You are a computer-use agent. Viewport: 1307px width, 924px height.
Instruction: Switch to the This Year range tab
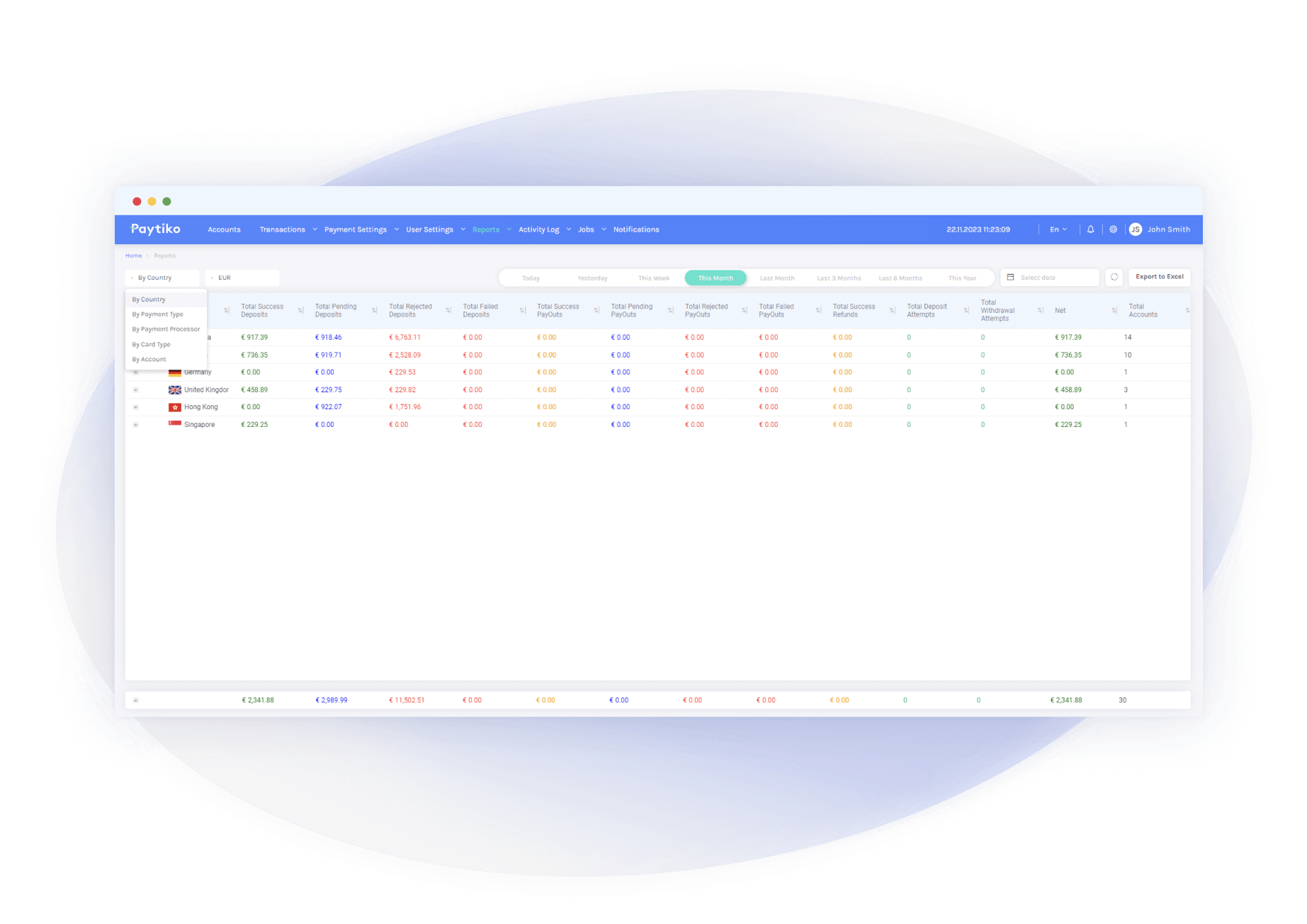coord(962,278)
